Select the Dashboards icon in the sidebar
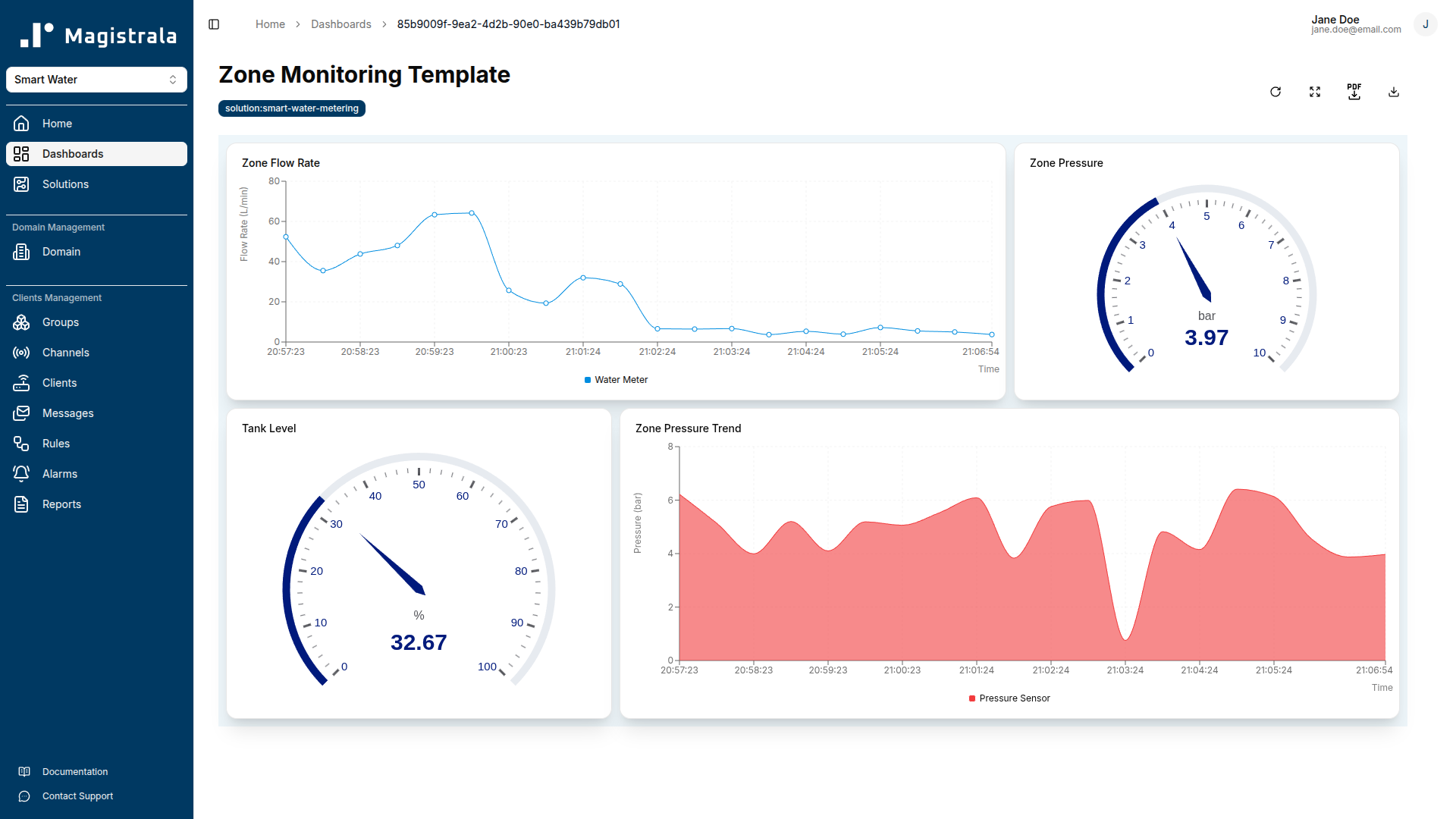Viewport: 1456px width, 819px height. tap(20, 154)
